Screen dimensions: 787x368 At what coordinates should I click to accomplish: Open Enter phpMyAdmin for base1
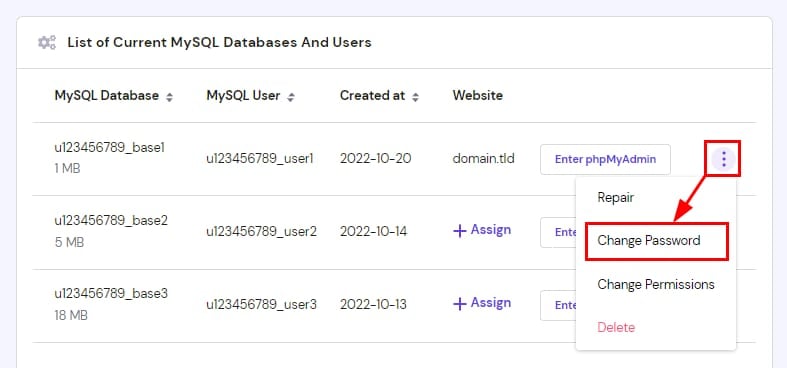tap(605, 160)
